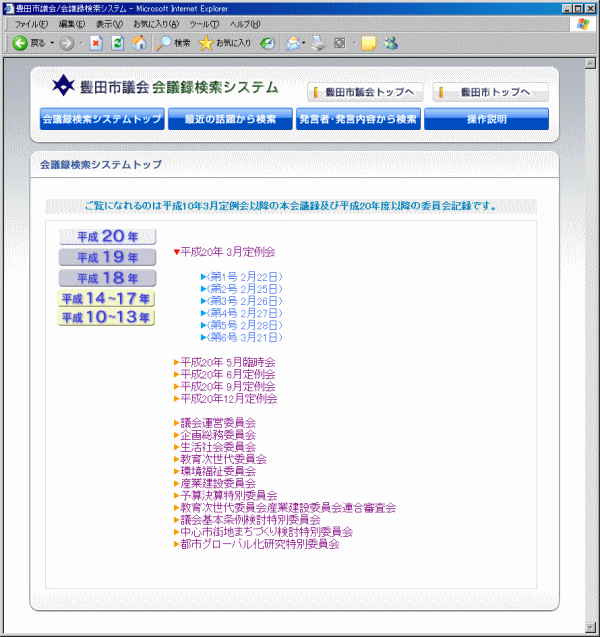This screenshot has height=637, width=600.
Task: Click 豊田市トップへ button
Action: (x=491, y=92)
